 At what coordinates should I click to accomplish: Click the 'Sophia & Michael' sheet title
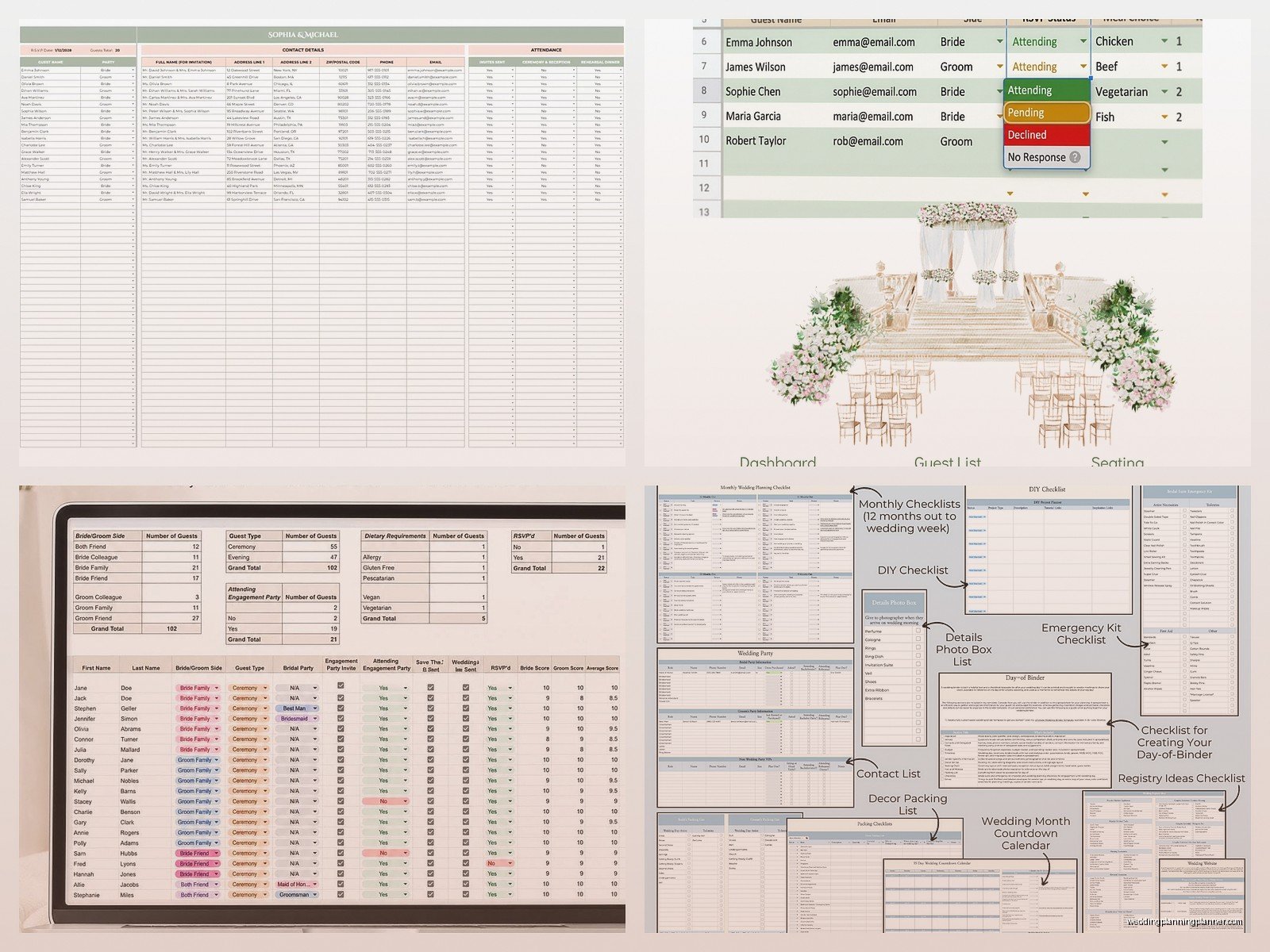click(x=302, y=35)
